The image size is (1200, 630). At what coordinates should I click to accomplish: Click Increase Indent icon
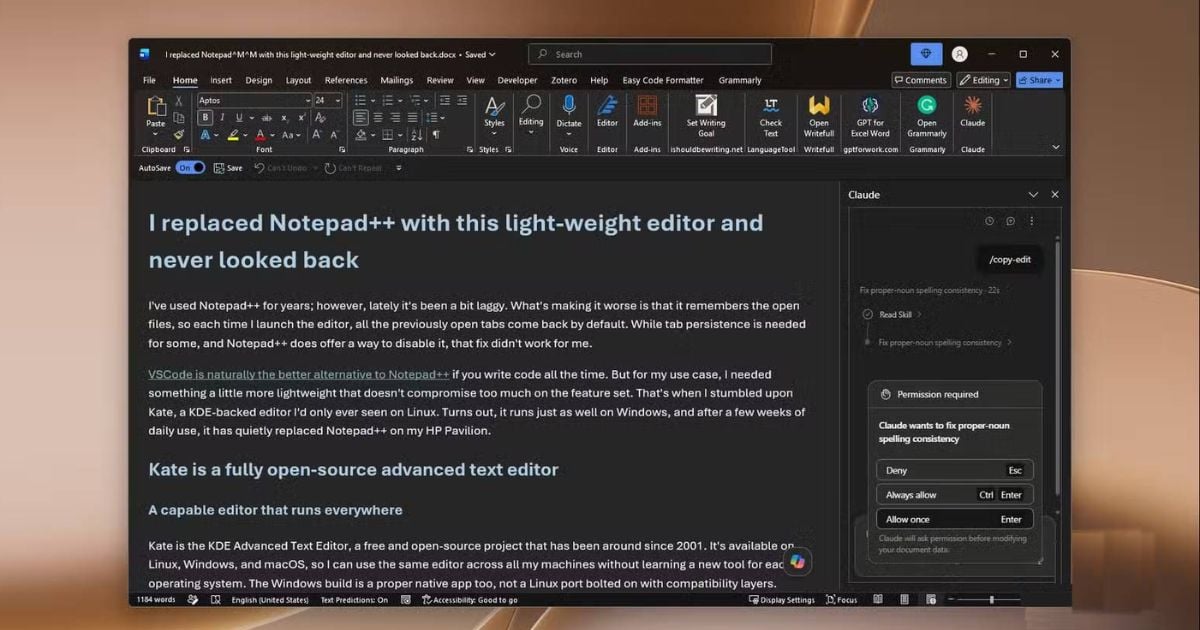(x=460, y=100)
